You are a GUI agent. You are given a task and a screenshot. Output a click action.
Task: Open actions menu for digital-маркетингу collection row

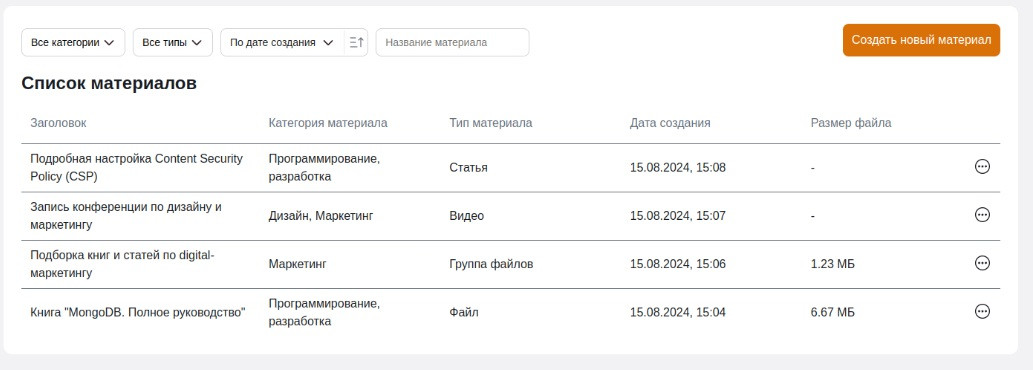[x=982, y=263]
